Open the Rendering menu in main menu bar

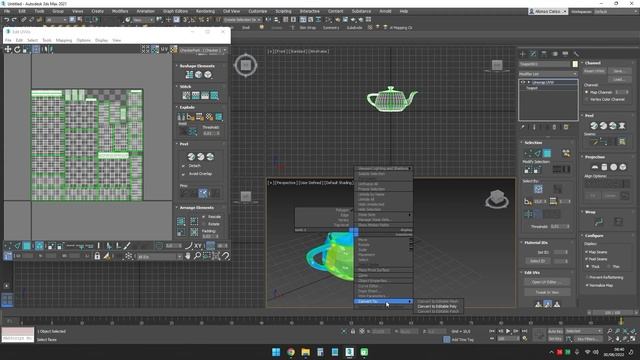[205, 11]
